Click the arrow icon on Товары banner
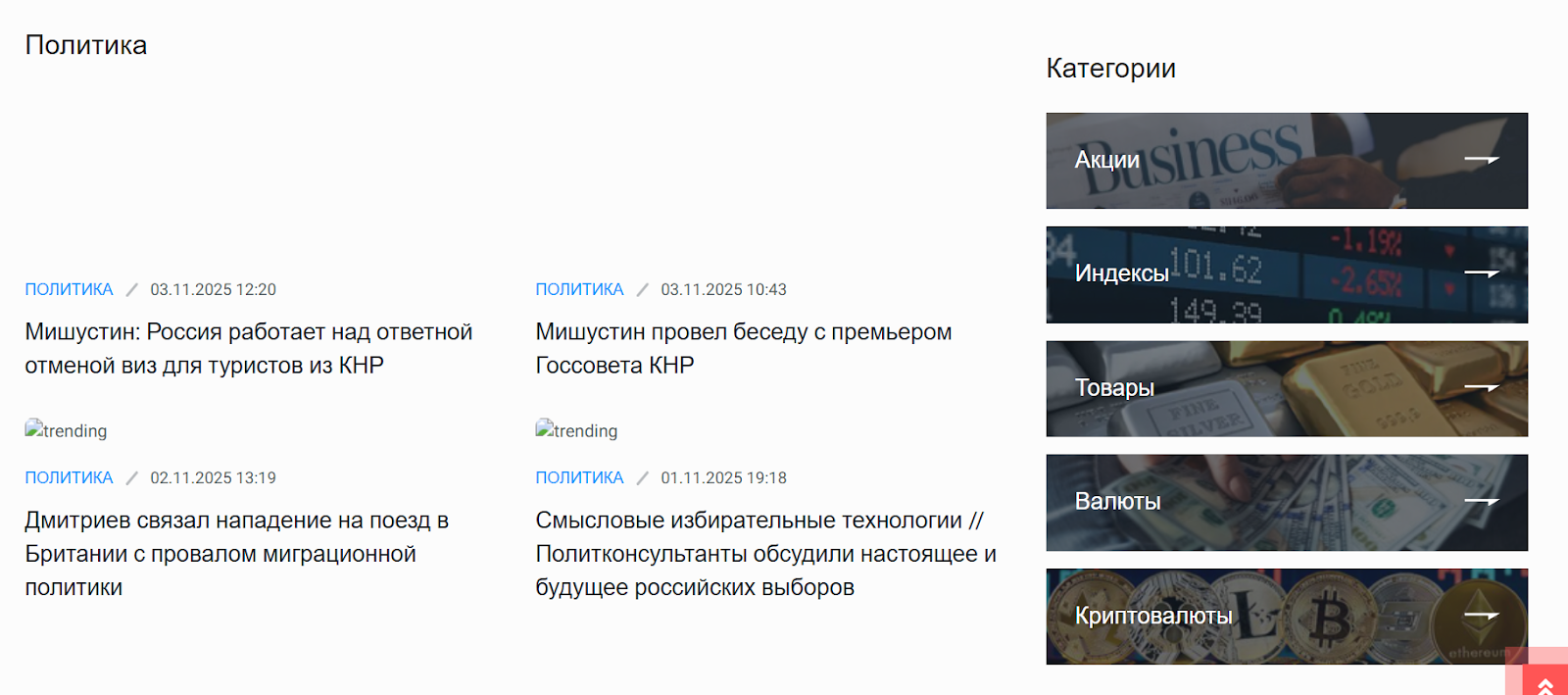 pyautogui.click(x=1481, y=388)
